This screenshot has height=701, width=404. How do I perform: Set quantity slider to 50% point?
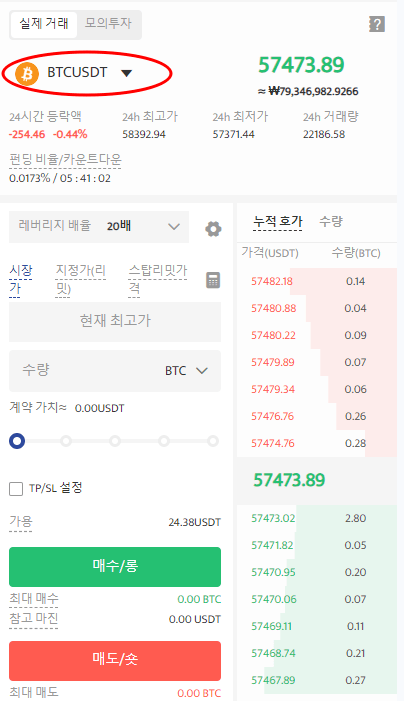[115, 441]
